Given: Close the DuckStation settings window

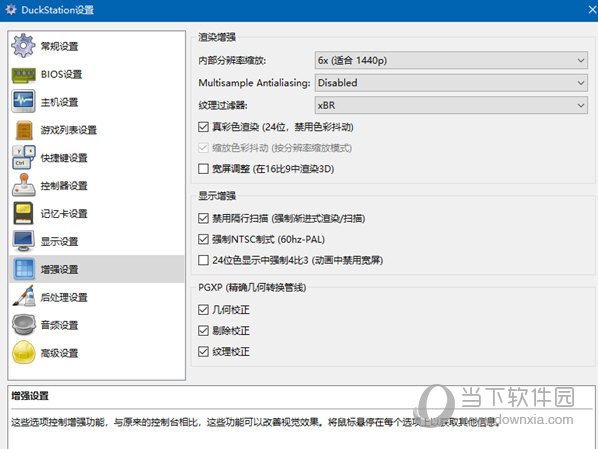Looking at the screenshot, I should pos(592,10).
